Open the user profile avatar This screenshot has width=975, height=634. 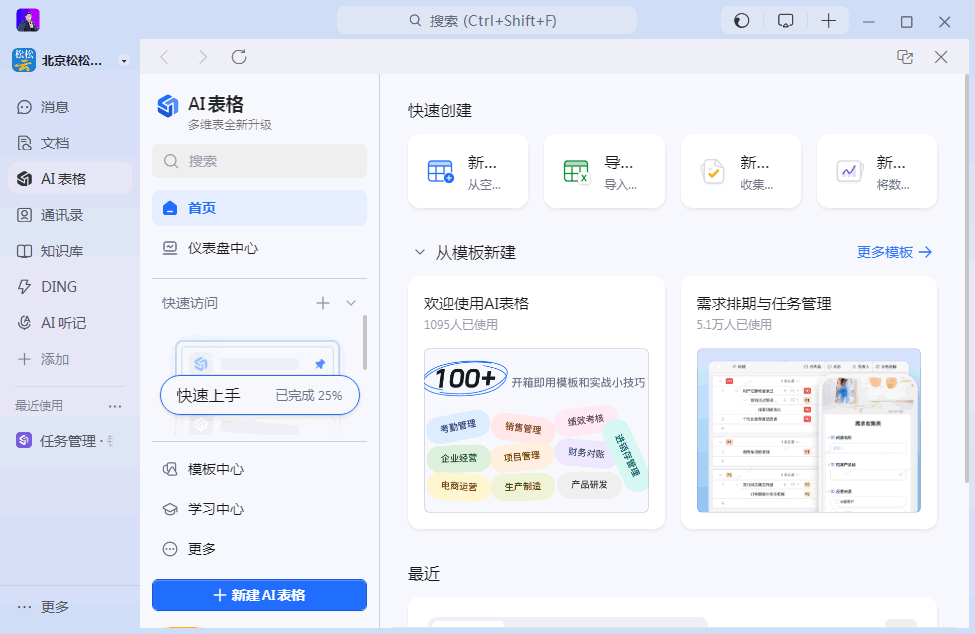(x=27, y=20)
